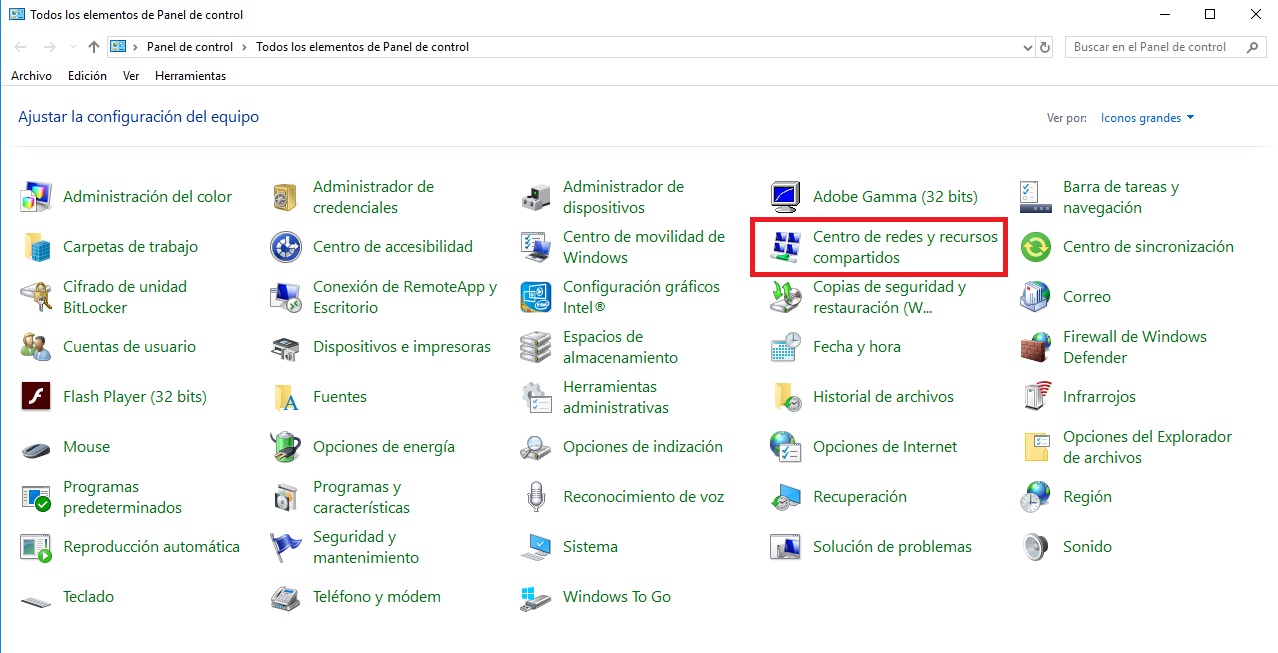This screenshot has height=653, width=1278.
Task: Click the Herramientas administrativas icon
Action: click(x=536, y=397)
